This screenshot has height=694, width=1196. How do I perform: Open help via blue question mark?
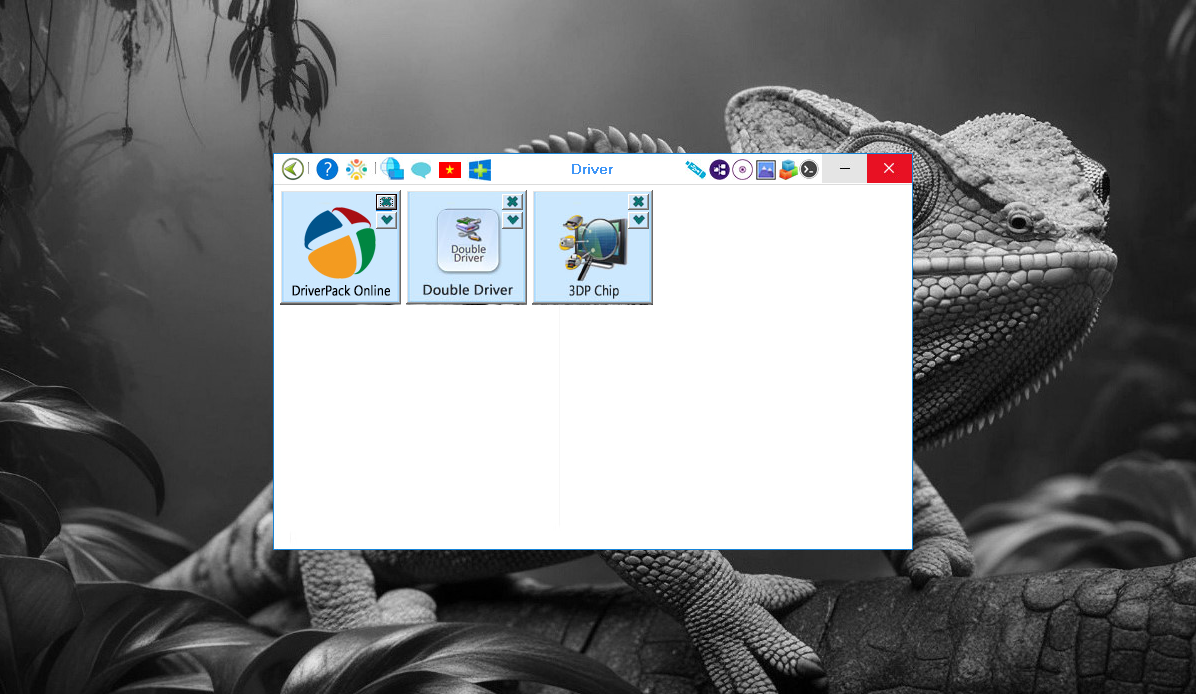[x=327, y=169]
